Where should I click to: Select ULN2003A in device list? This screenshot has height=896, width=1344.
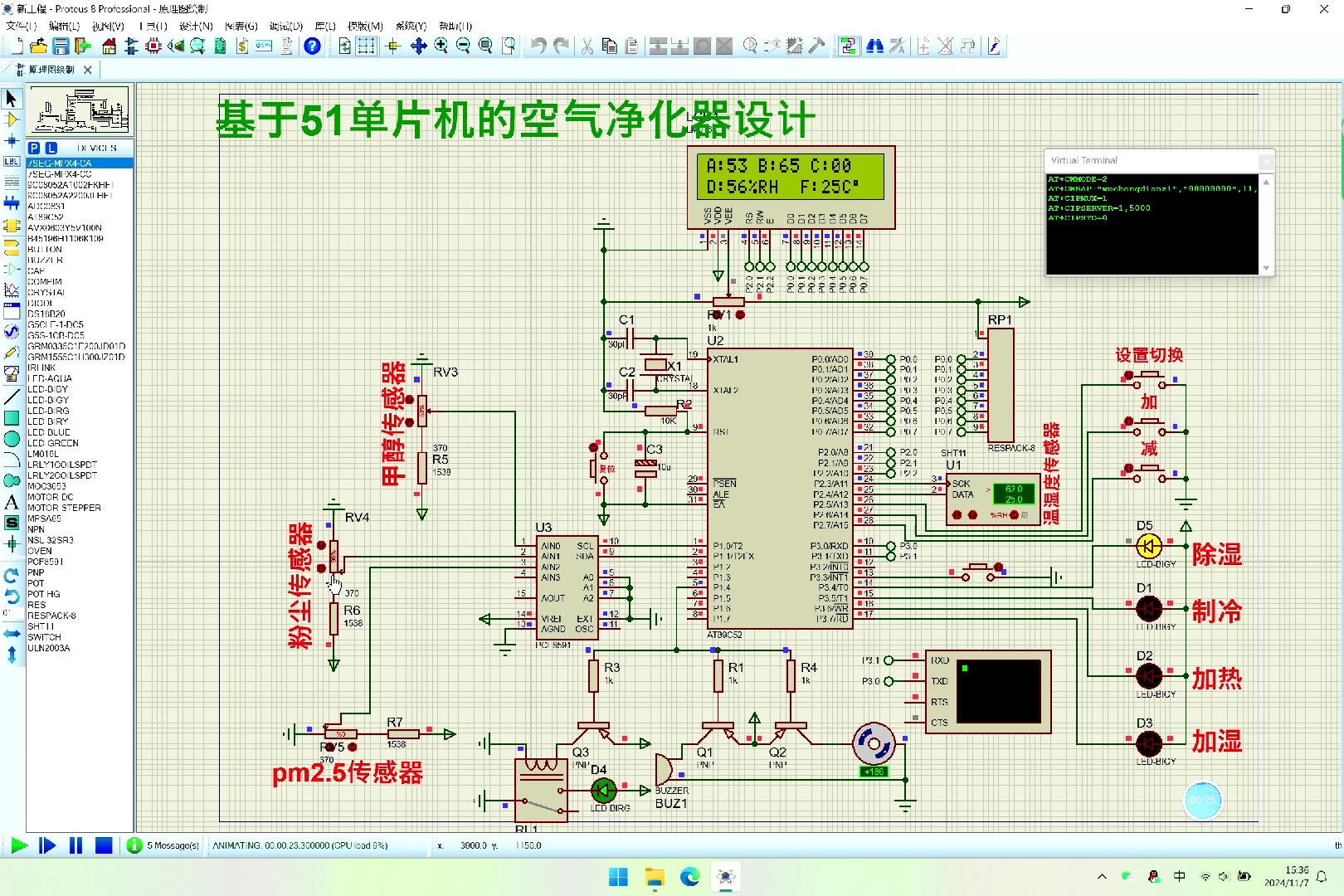(x=79, y=648)
